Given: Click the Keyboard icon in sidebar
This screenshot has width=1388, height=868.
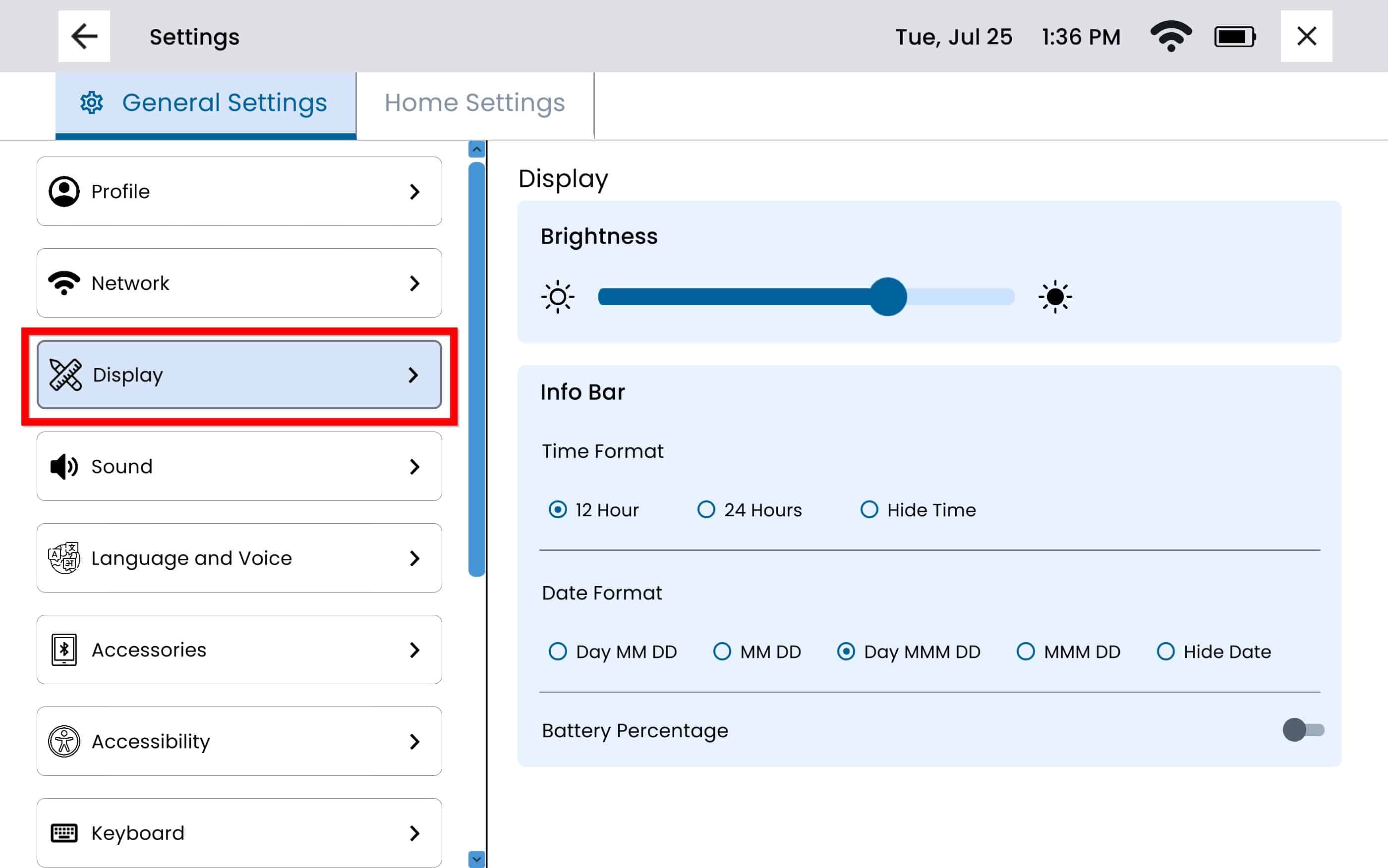Looking at the screenshot, I should 64,832.
